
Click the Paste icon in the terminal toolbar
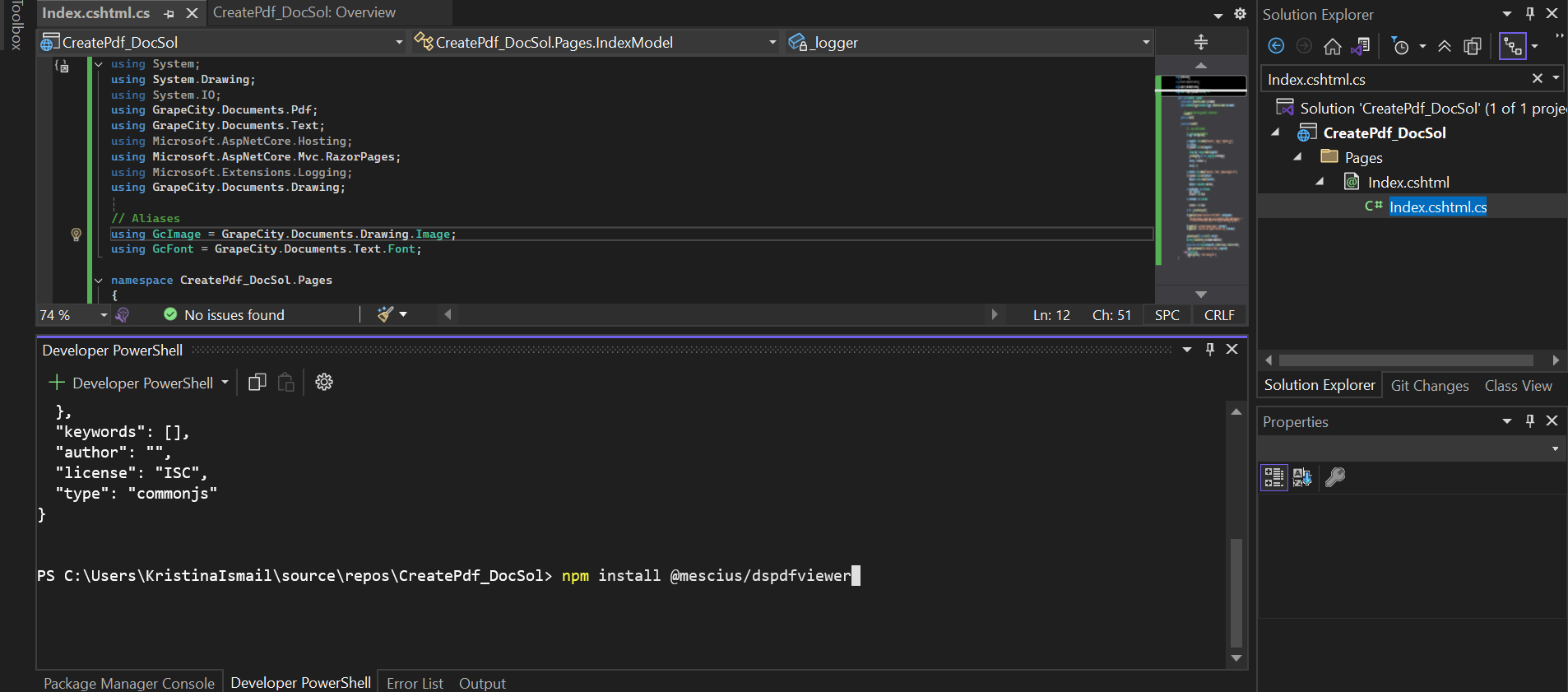(286, 382)
